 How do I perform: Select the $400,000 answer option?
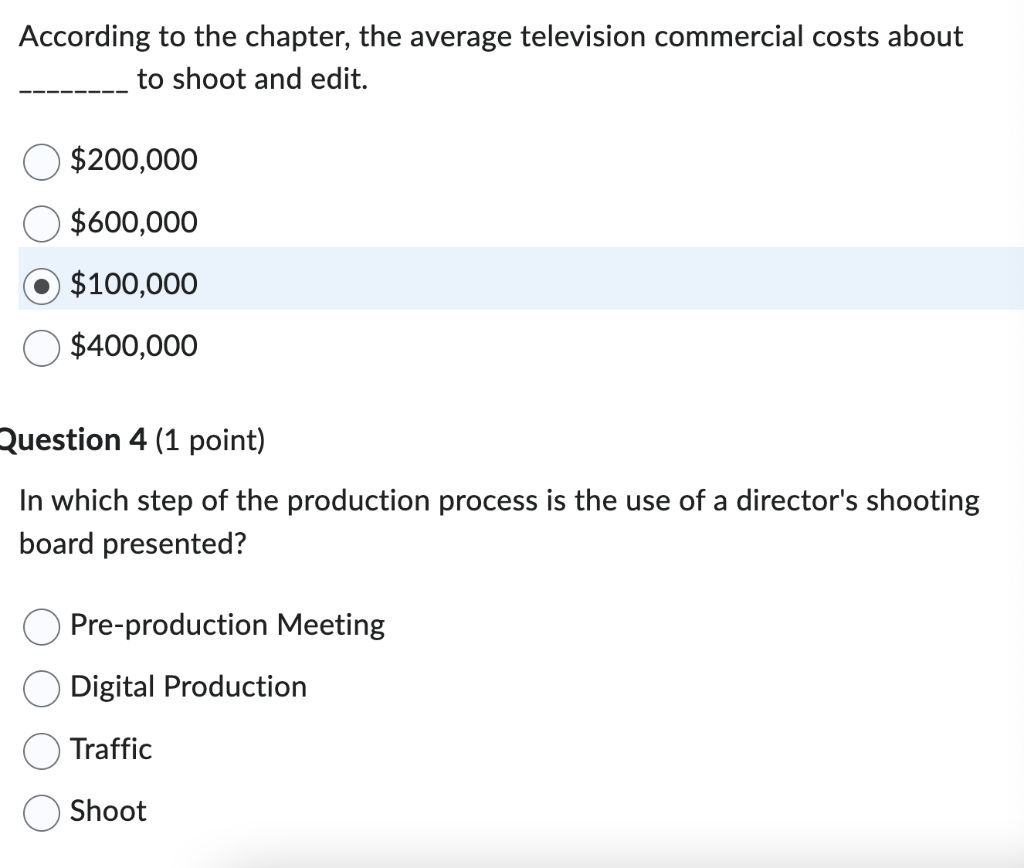point(41,347)
